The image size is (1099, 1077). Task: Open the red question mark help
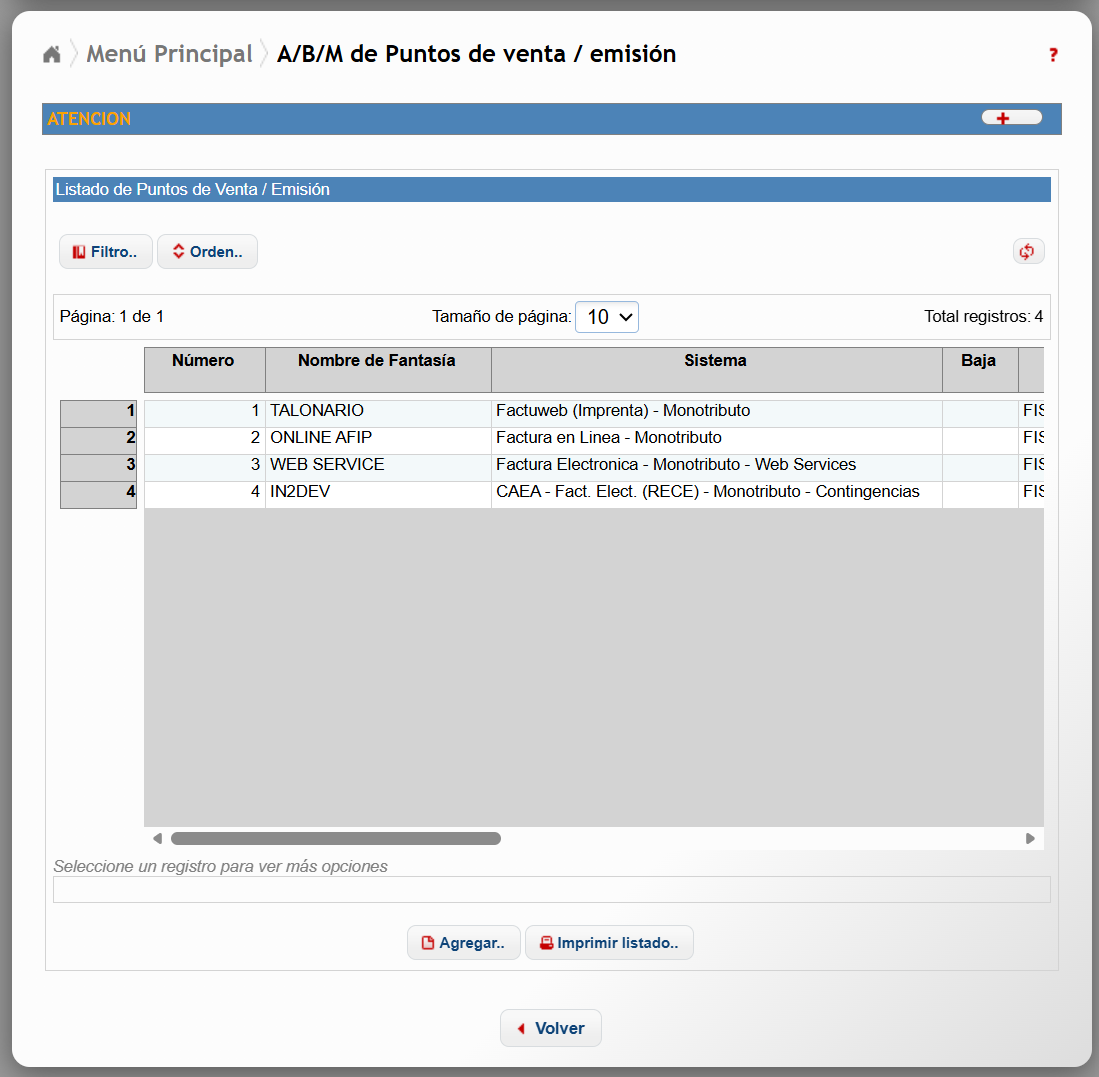tap(1053, 55)
